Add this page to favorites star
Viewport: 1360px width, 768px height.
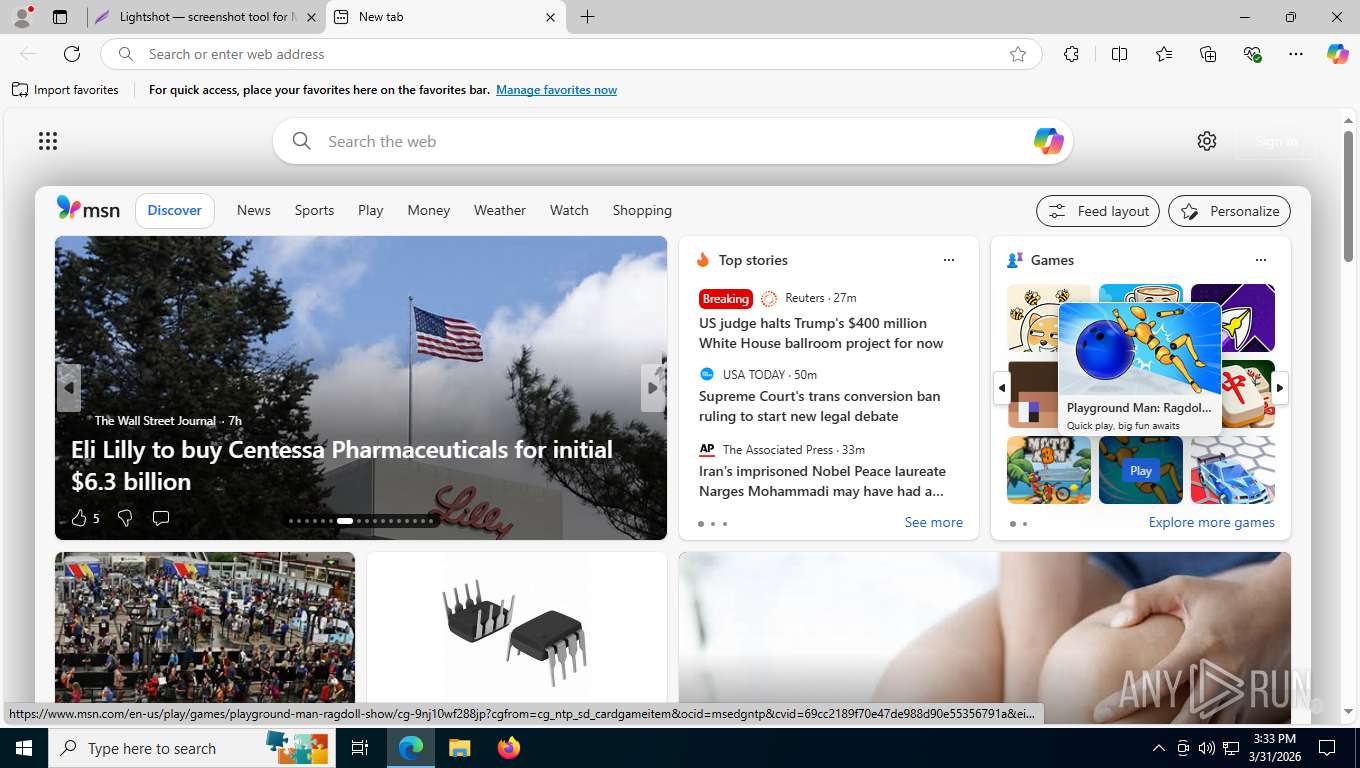(x=1018, y=54)
